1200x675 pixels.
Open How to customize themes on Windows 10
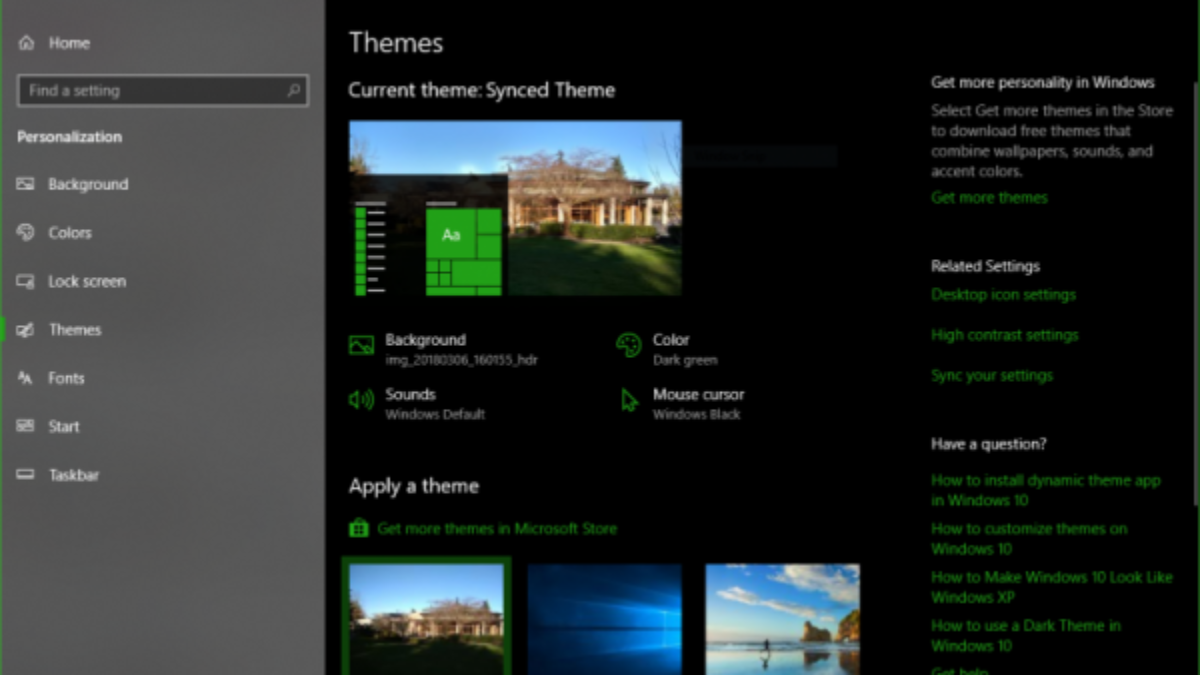(1029, 538)
